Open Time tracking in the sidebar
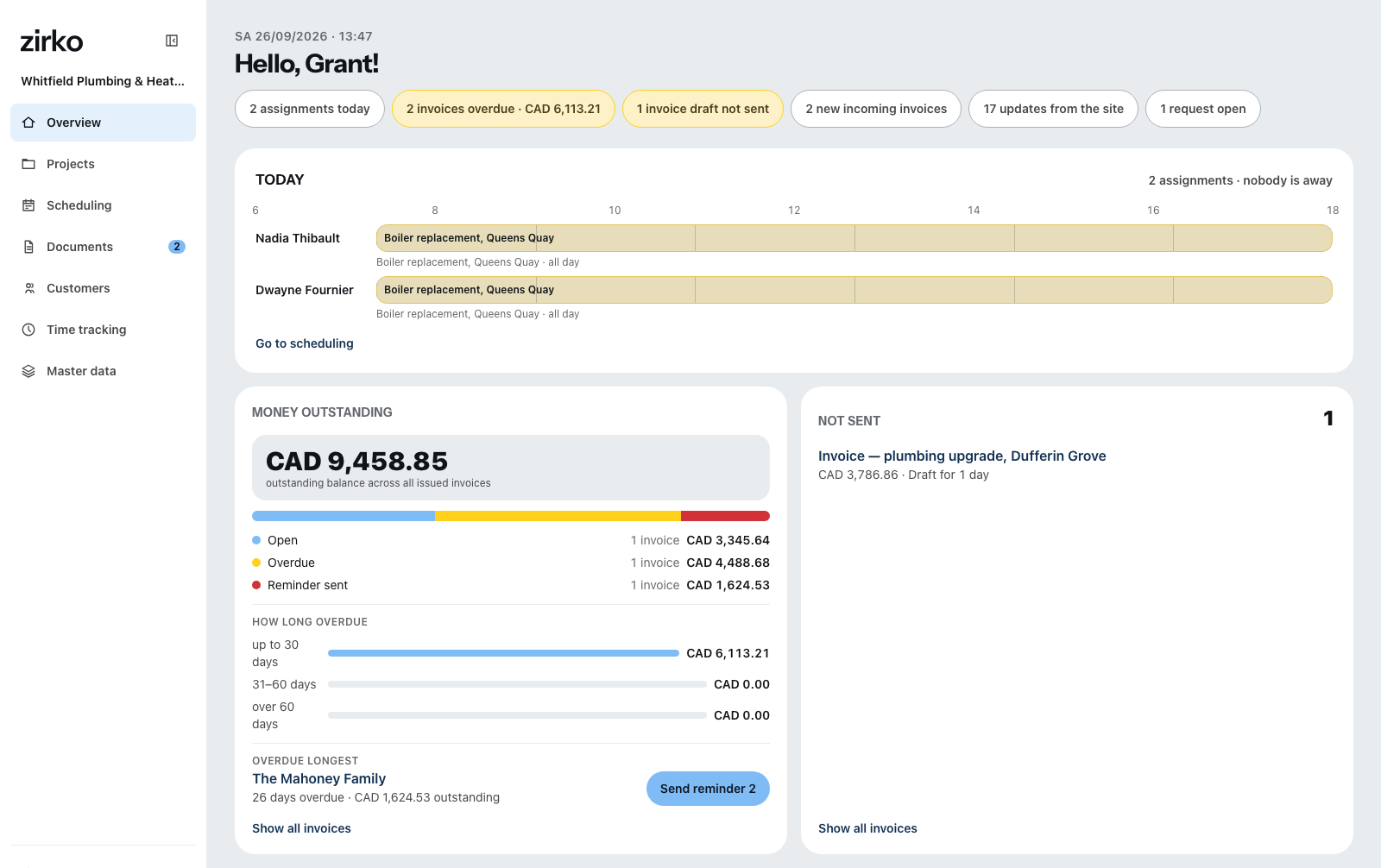This screenshot has width=1381, height=868. tap(103, 330)
